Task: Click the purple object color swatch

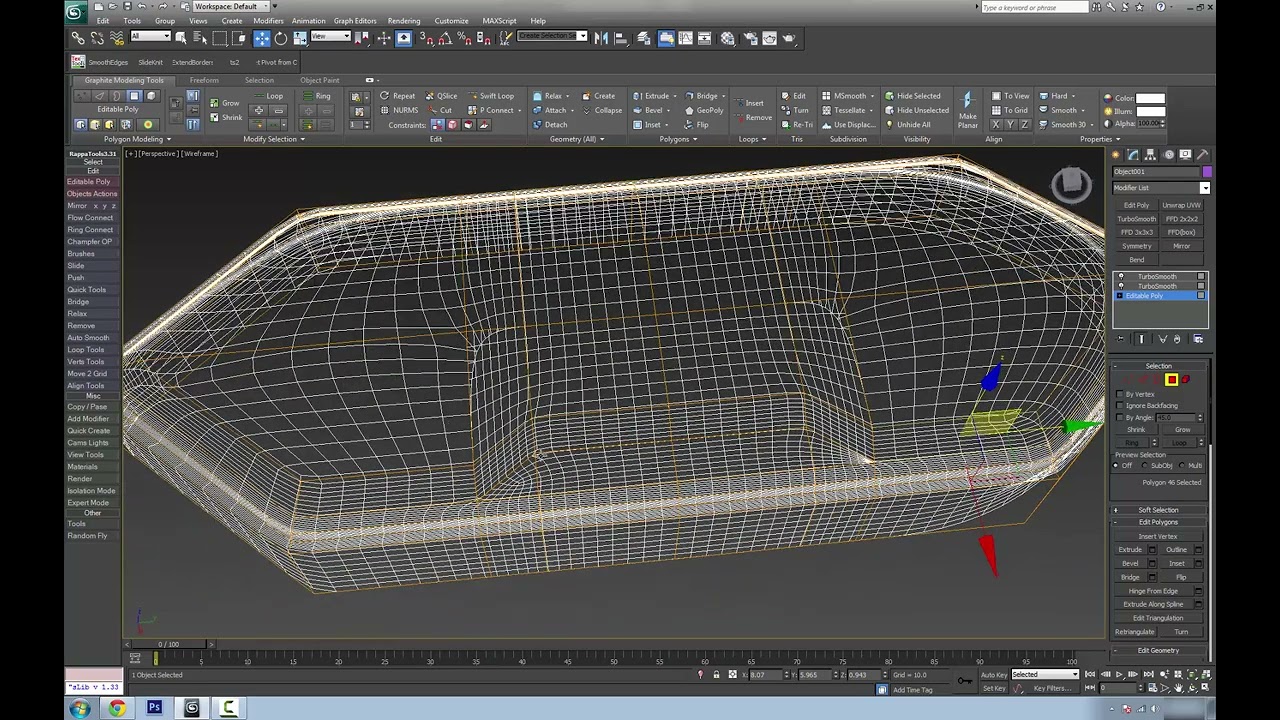Action: 1206,172
